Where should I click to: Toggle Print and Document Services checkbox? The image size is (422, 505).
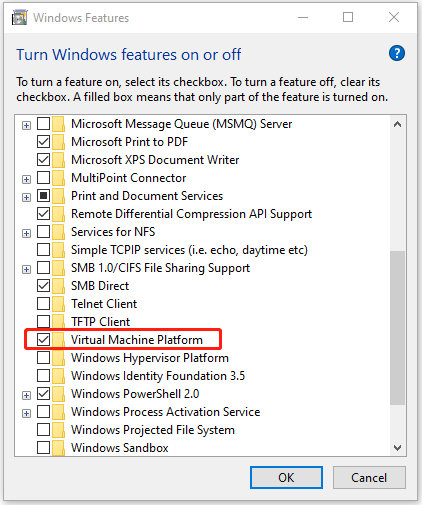[43, 196]
